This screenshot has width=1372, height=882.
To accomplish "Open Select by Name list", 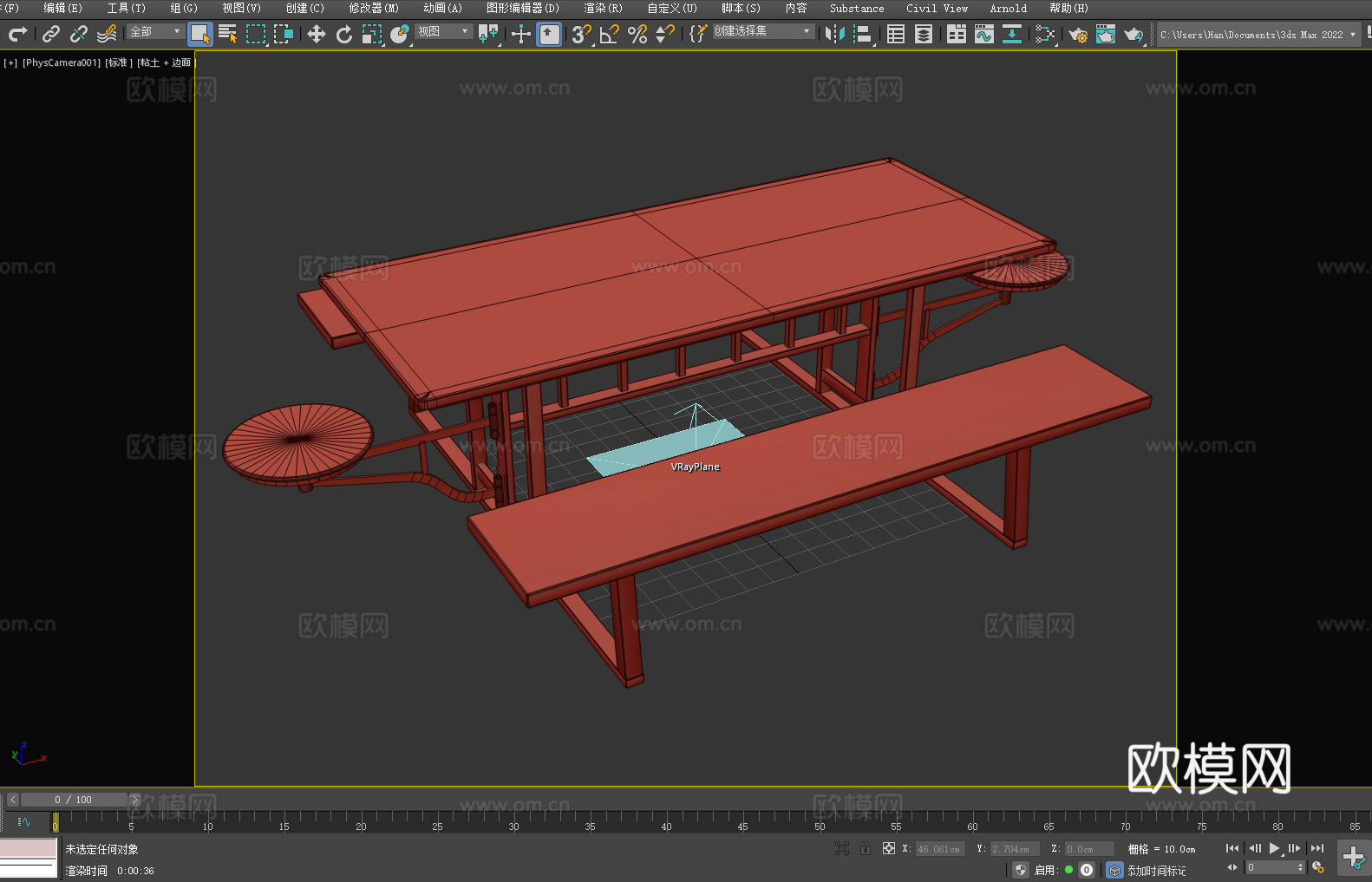I will pos(227,34).
